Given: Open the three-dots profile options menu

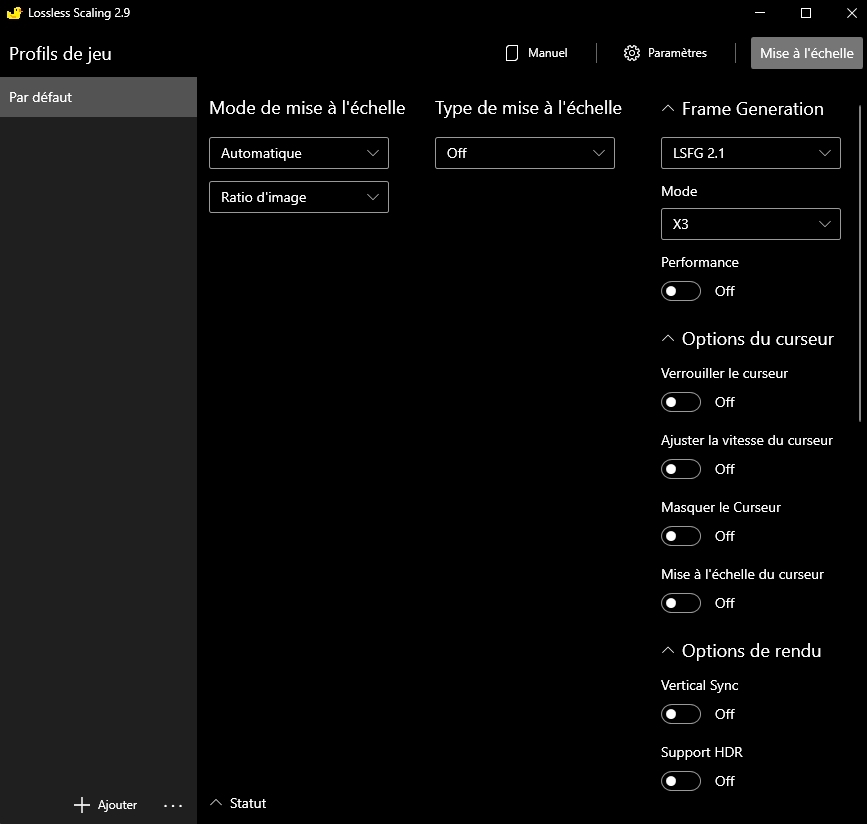Looking at the screenshot, I should 173,805.
